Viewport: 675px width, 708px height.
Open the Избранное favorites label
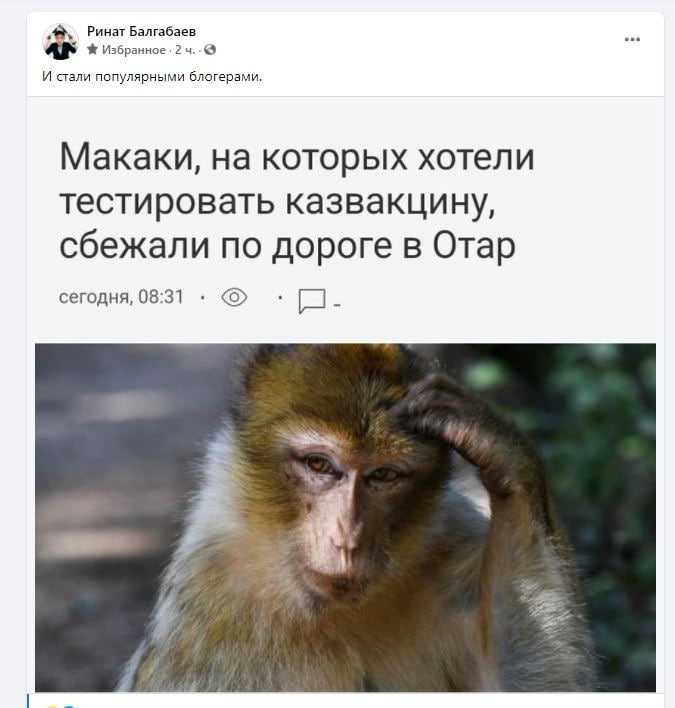134,50
